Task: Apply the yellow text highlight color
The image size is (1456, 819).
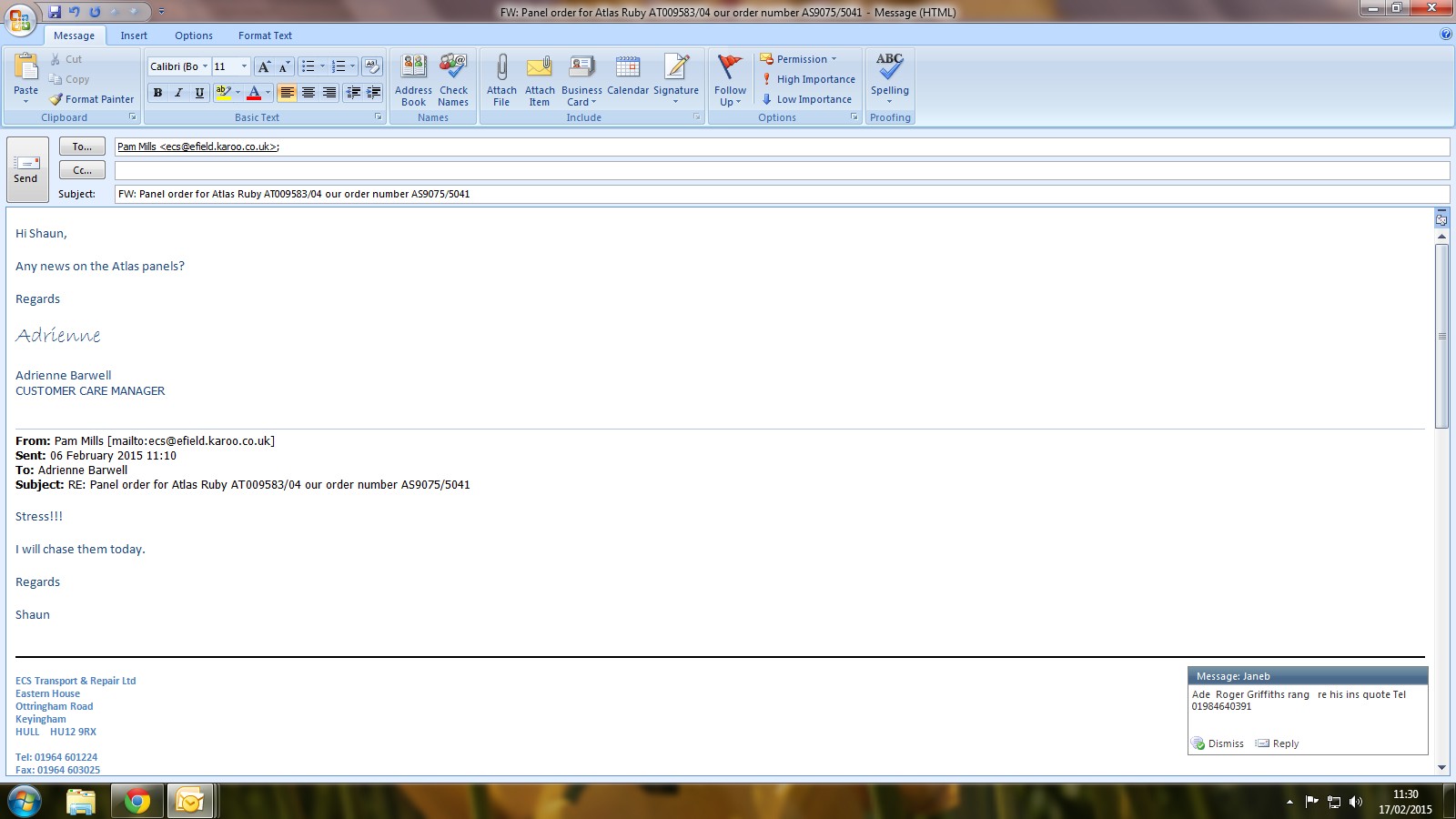Action: [223, 93]
